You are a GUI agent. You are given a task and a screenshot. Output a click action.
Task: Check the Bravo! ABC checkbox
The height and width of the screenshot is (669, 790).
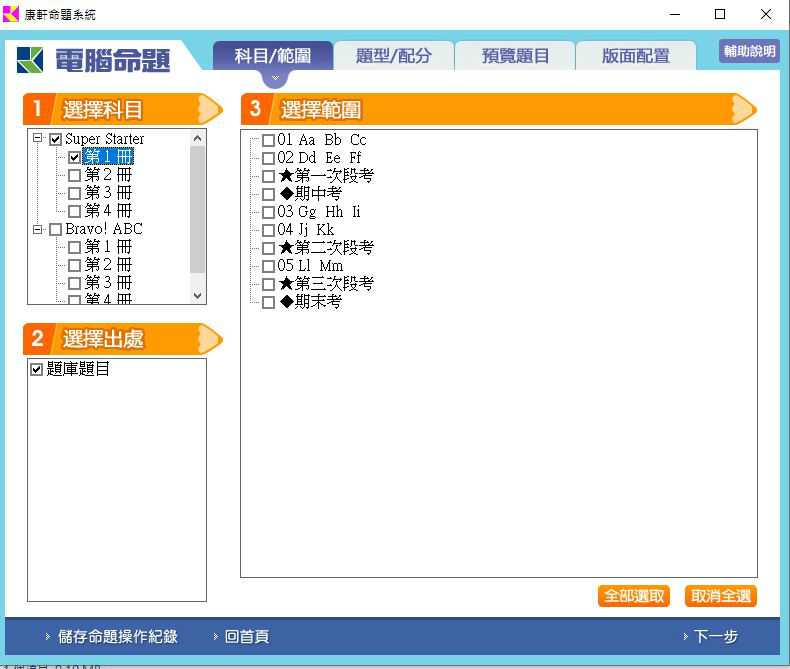56,230
